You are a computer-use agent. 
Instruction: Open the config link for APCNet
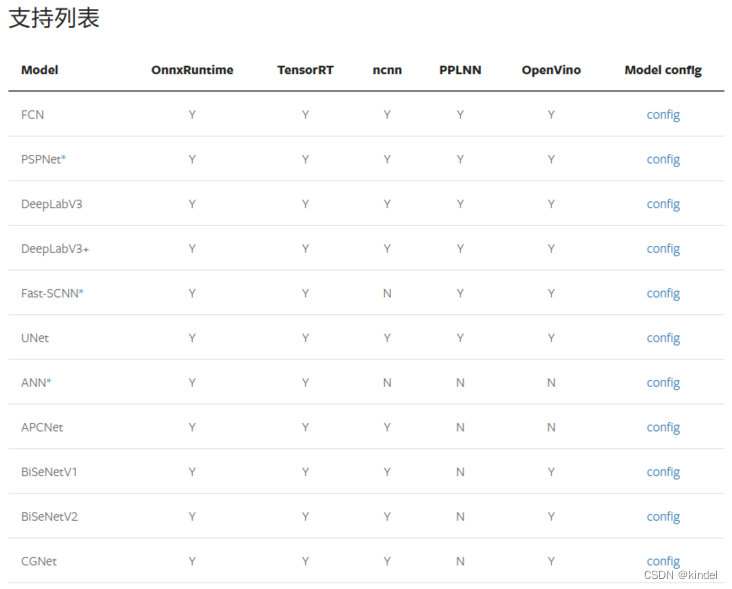click(x=663, y=428)
